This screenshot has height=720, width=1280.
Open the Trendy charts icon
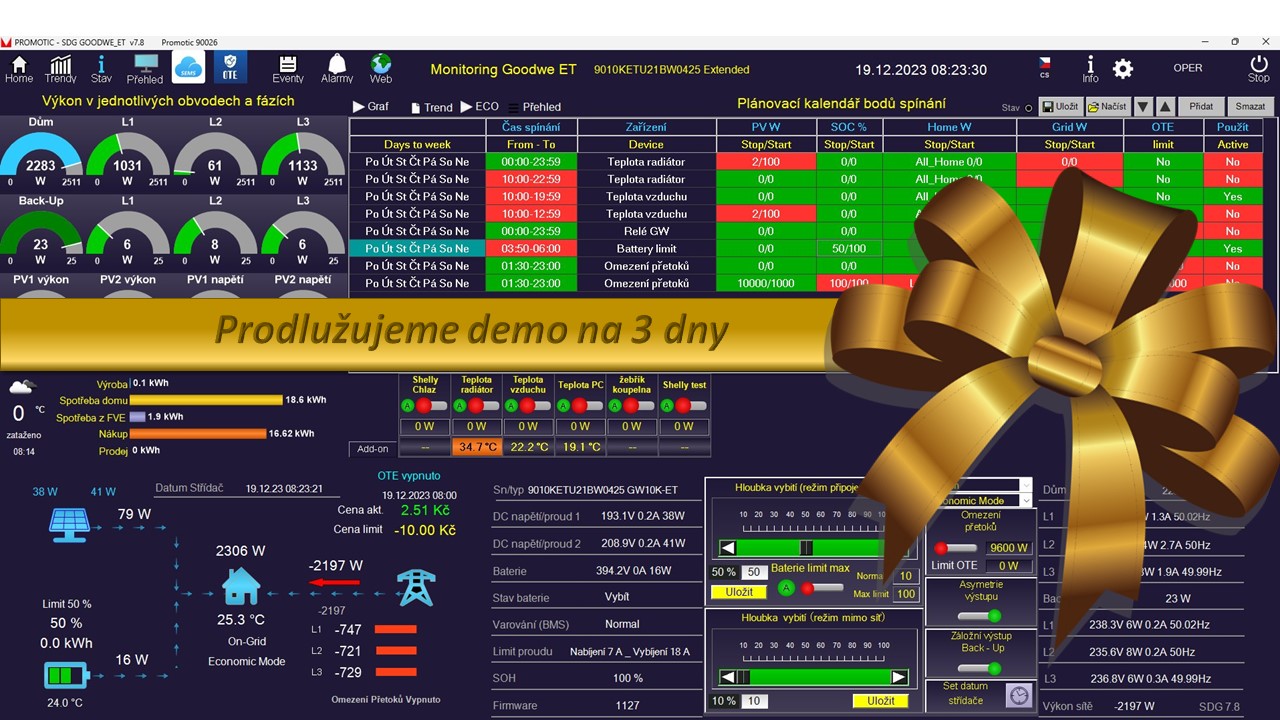61,68
